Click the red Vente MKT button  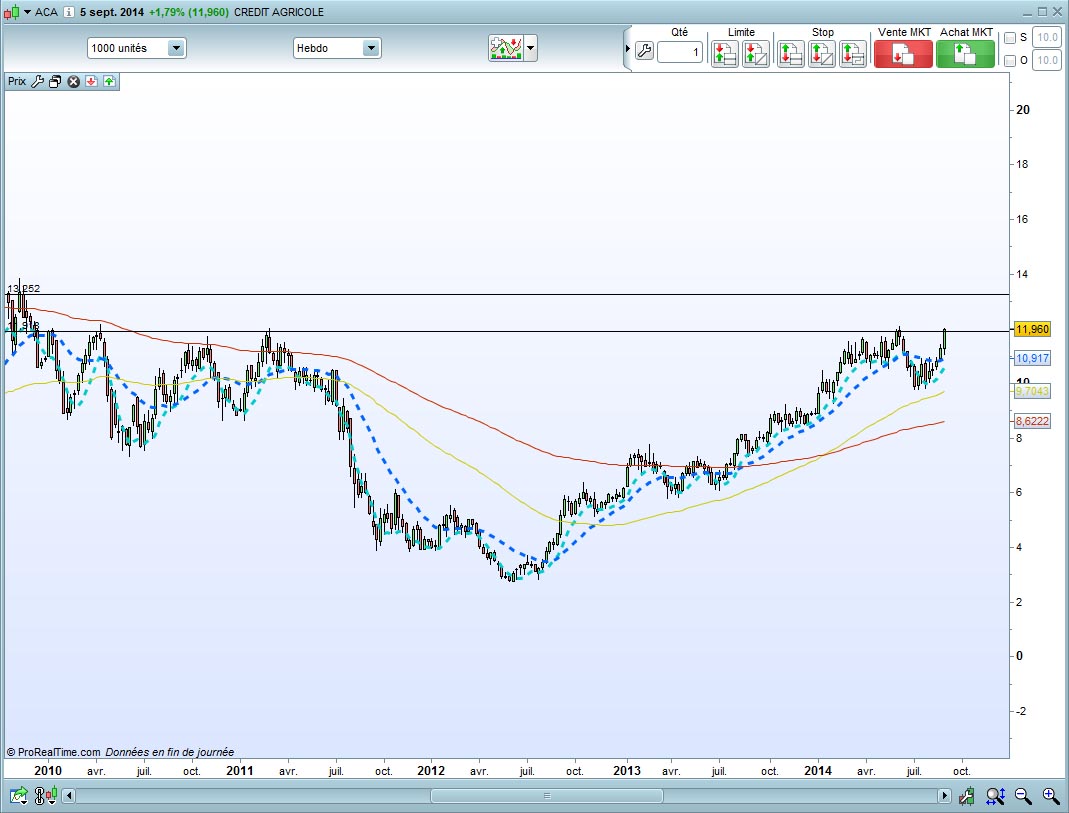click(x=903, y=53)
